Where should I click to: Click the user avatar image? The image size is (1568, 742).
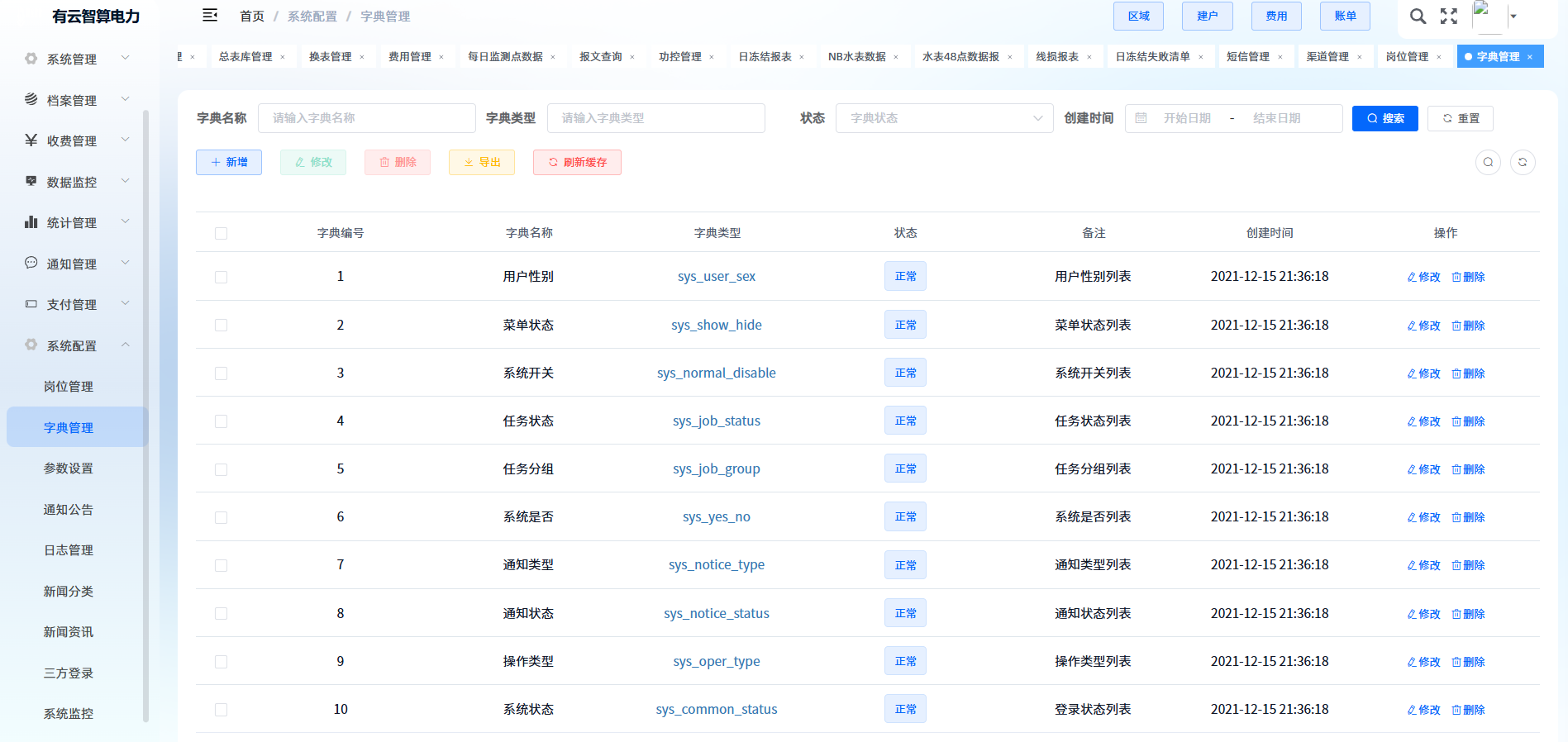click(1488, 16)
